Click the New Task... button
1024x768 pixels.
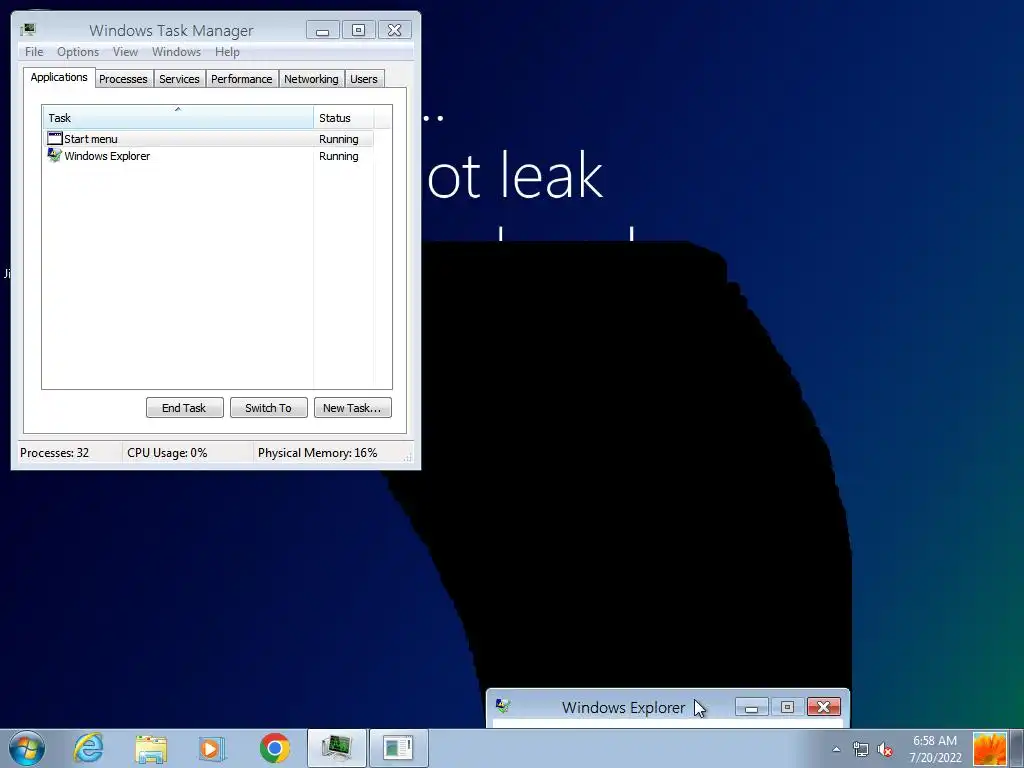[x=352, y=408]
